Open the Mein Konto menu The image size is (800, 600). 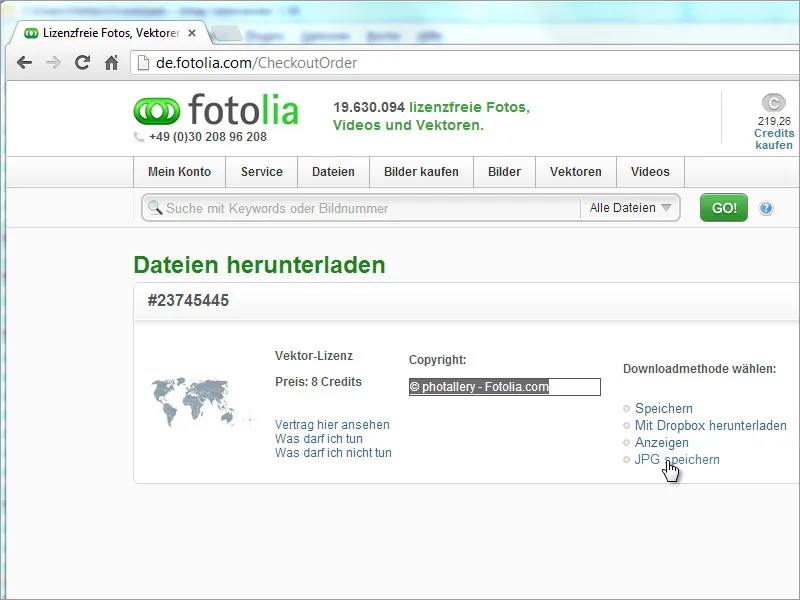180,172
